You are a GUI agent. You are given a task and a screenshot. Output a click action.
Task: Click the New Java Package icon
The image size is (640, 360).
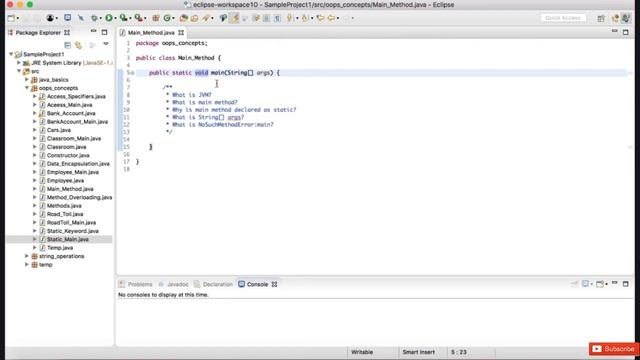point(156,18)
